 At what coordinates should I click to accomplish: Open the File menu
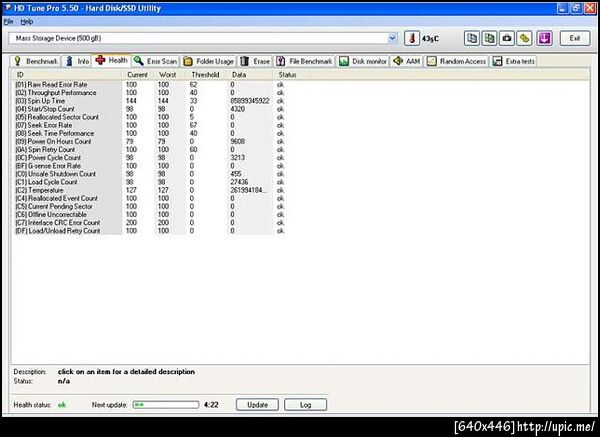point(8,22)
